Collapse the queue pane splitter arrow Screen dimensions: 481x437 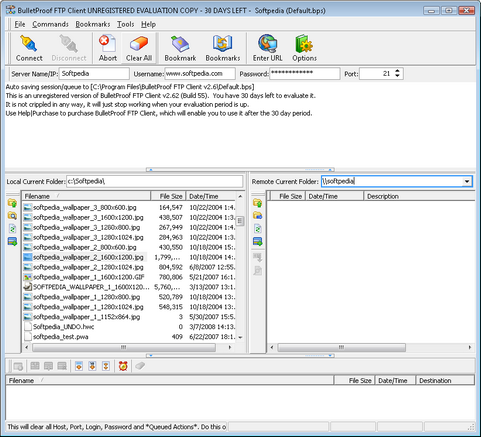pyautogui.click(x=151, y=355)
